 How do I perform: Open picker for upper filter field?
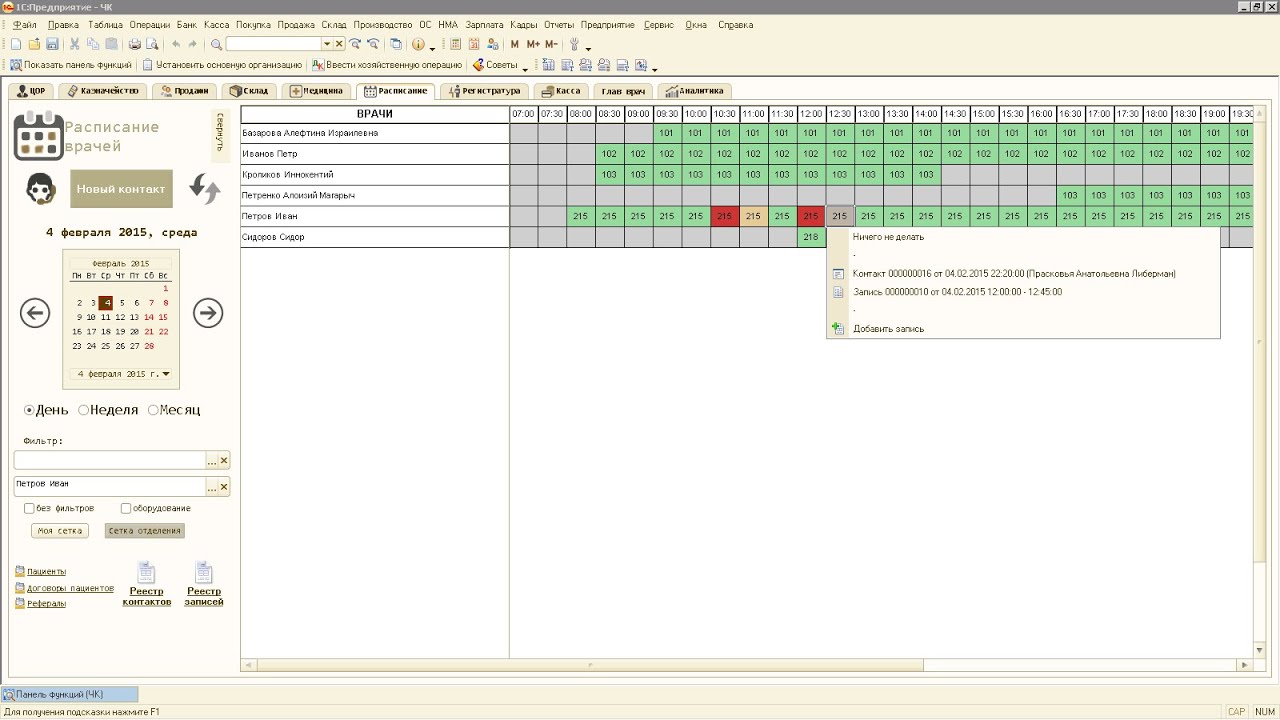[211, 461]
